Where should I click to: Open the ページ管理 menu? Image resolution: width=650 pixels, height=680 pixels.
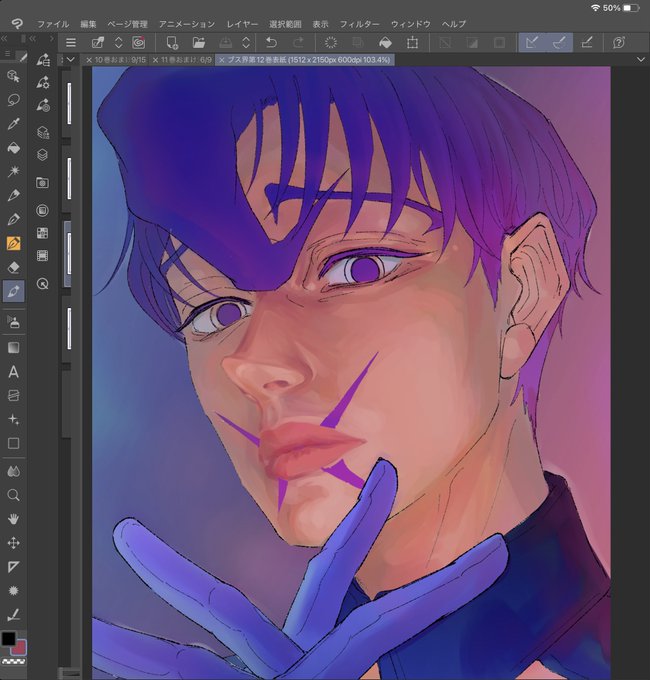click(127, 24)
